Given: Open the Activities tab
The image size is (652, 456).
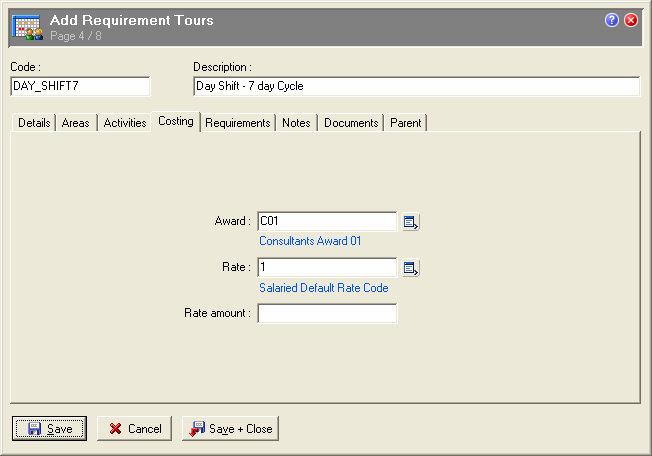Looking at the screenshot, I should (125, 123).
